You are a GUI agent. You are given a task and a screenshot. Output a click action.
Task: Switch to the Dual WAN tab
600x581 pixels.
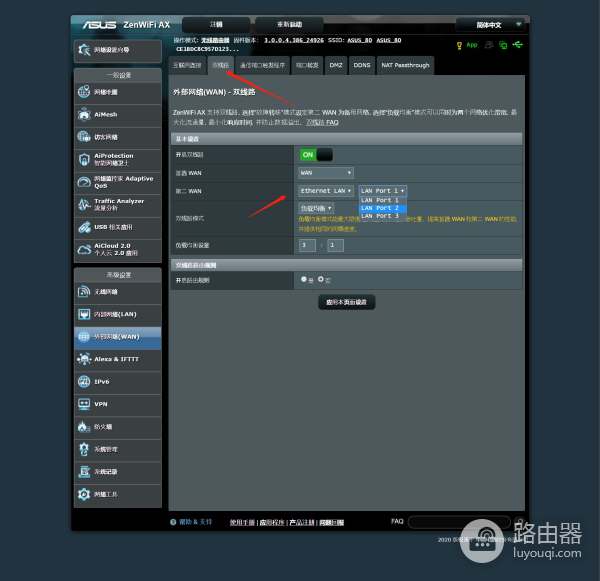(x=220, y=65)
